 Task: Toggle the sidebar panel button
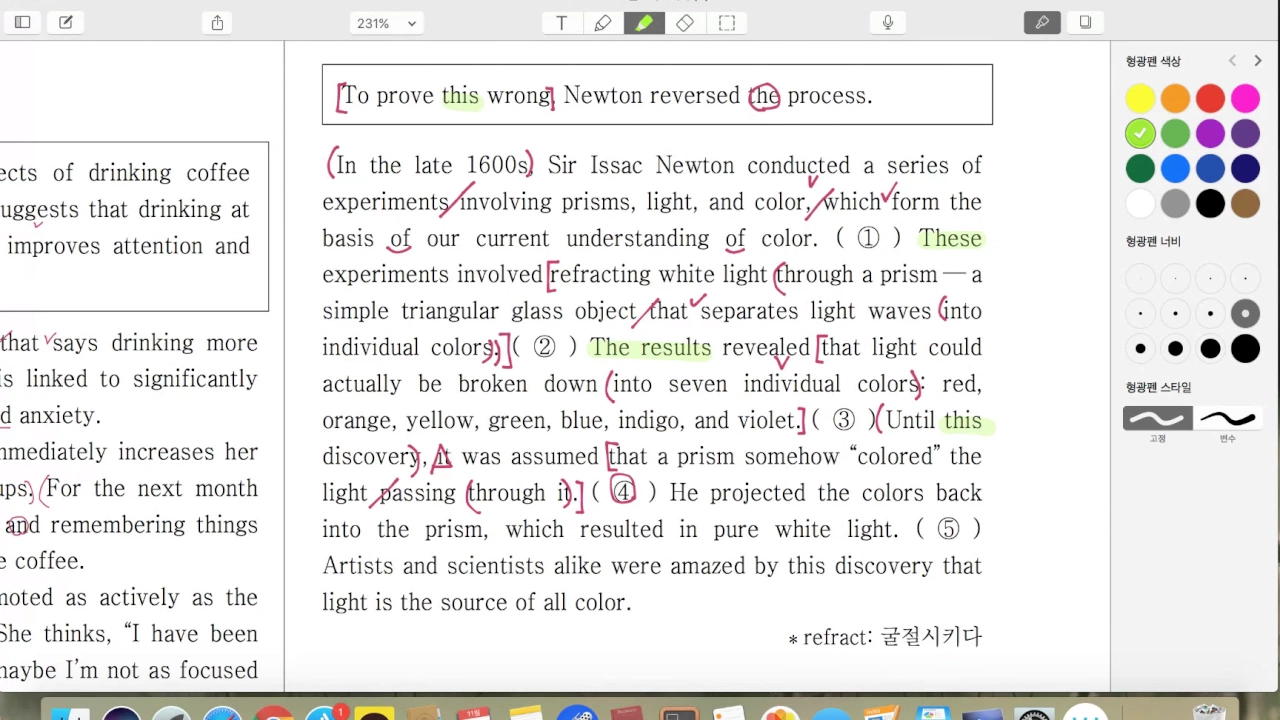[x=22, y=22]
